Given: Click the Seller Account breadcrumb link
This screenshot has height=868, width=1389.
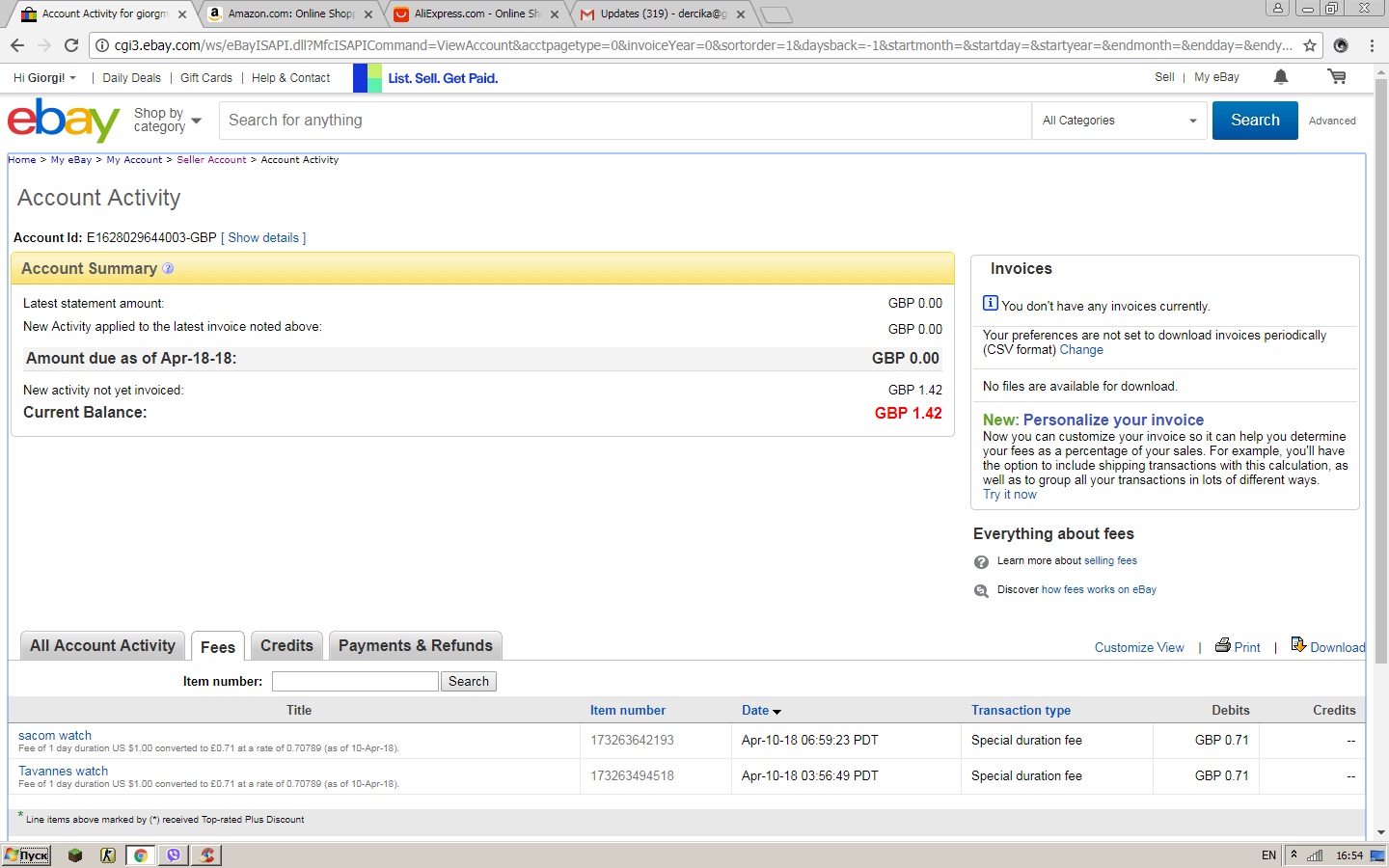Looking at the screenshot, I should point(211,160).
